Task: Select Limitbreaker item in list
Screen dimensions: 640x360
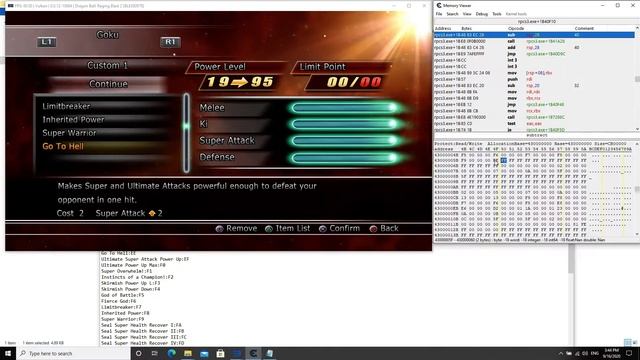Action: pyautogui.click(x=66, y=106)
